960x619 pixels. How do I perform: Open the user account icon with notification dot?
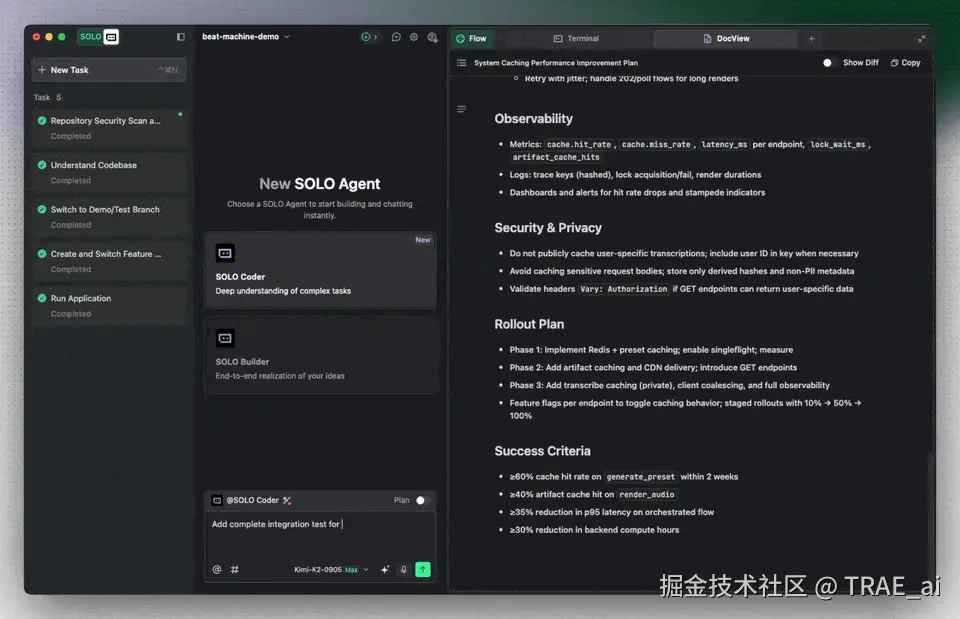(x=433, y=37)
